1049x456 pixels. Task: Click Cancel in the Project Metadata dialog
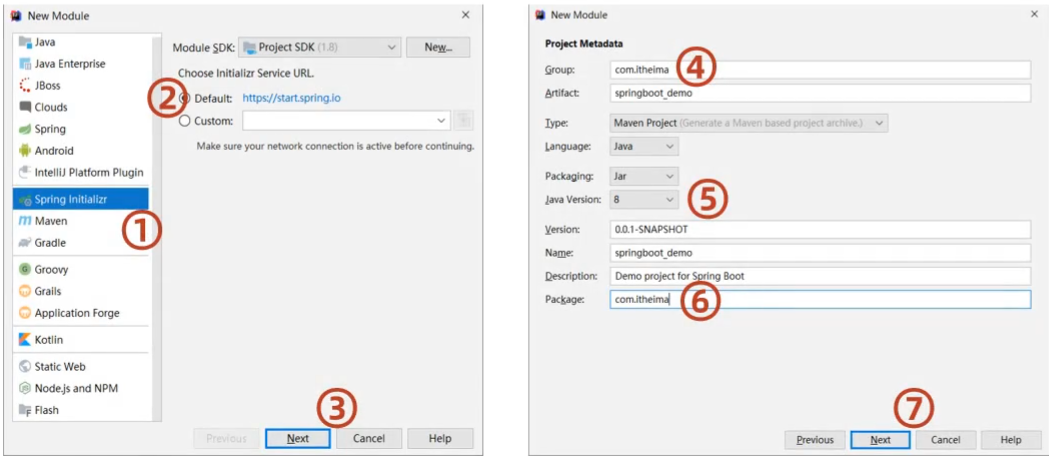point(946,440)
